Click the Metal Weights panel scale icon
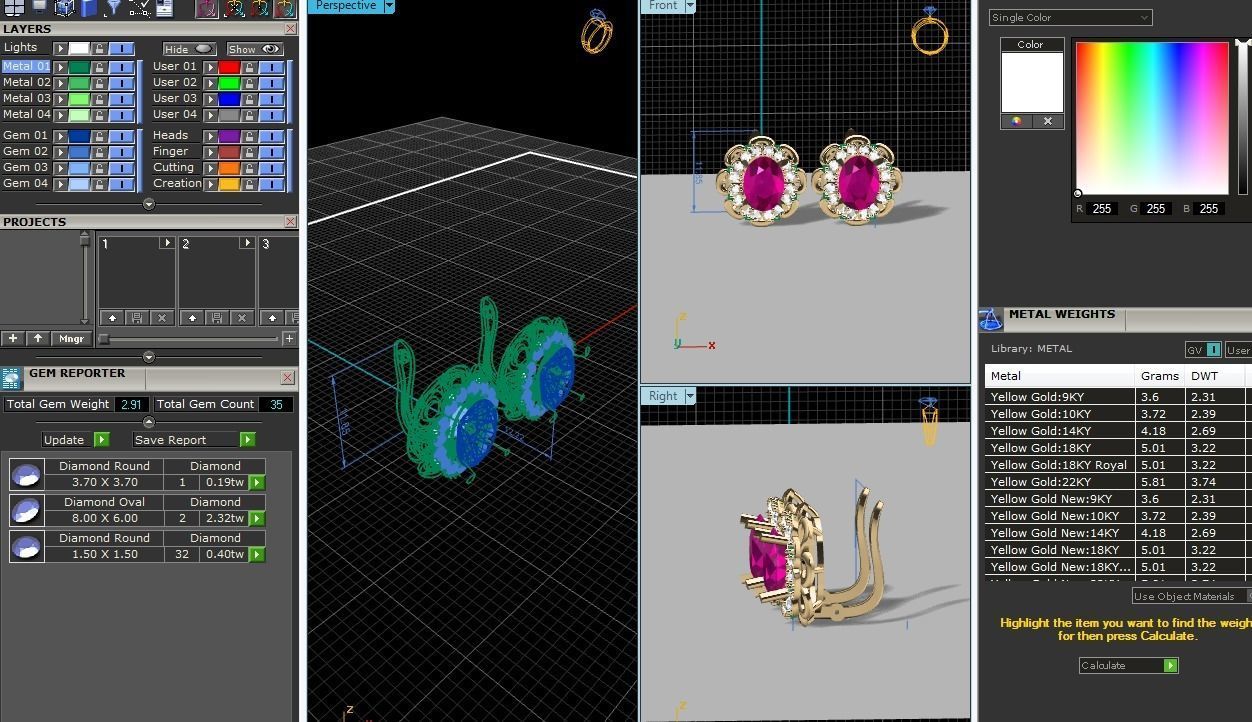Viewport: 1252px width, 722px height. coord(990,319)
